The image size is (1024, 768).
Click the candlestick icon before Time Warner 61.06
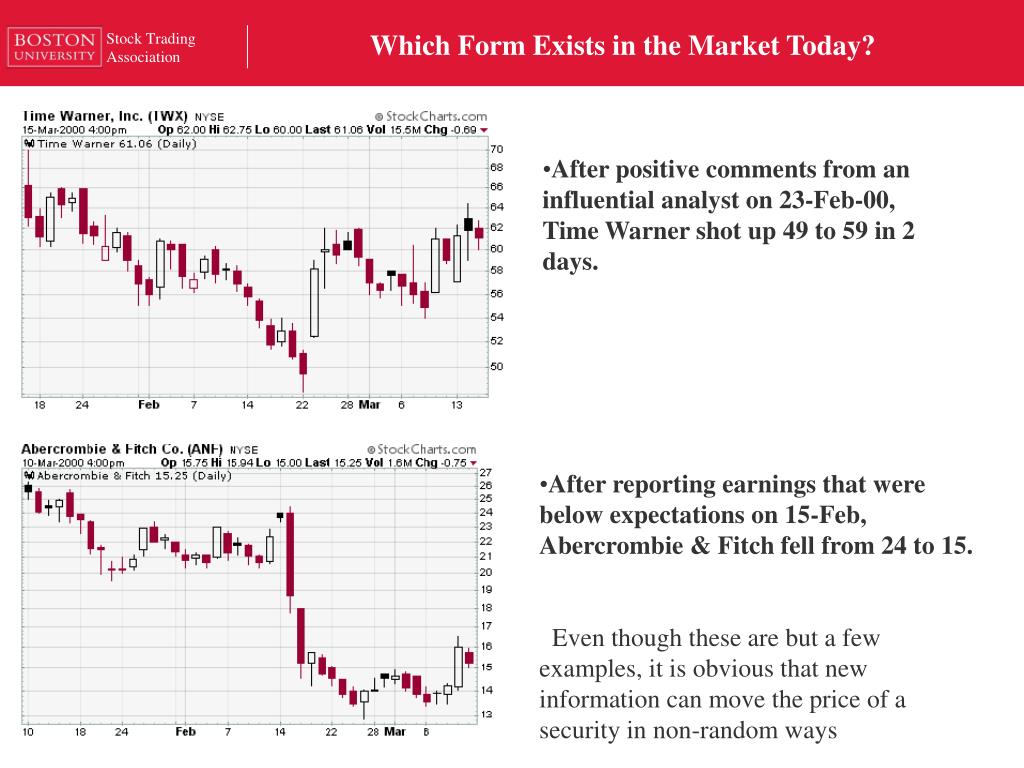(x=29, y=144)
